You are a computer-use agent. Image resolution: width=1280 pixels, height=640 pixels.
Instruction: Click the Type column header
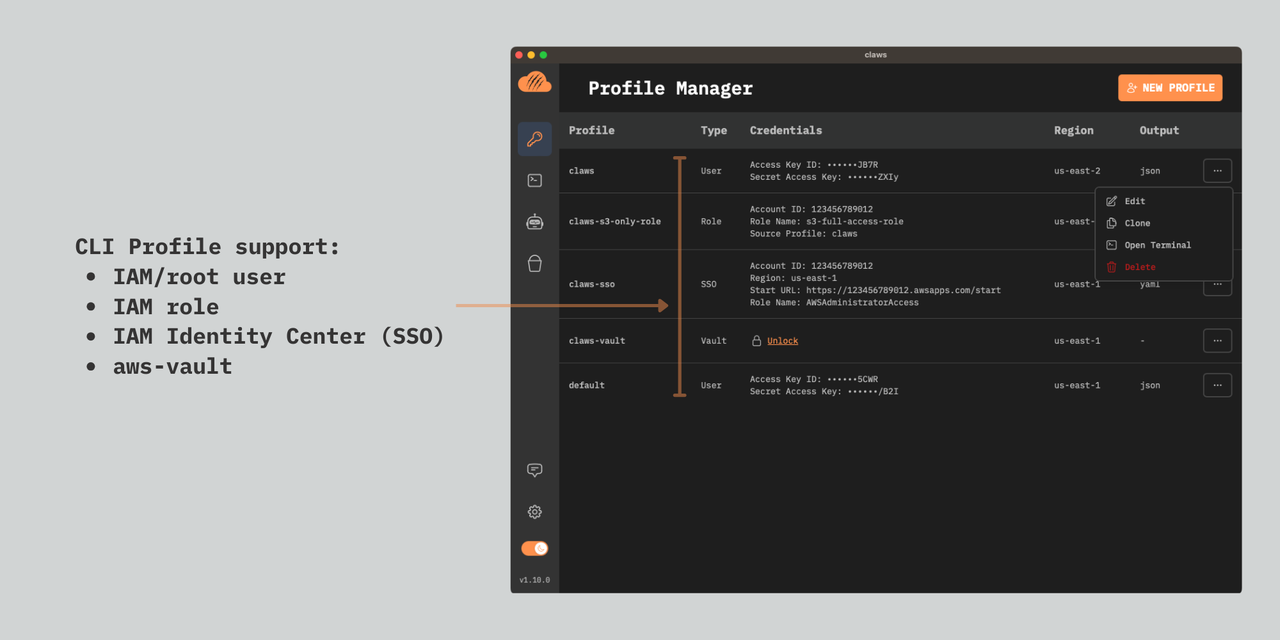pyautogui.click(x=714, y=130)
